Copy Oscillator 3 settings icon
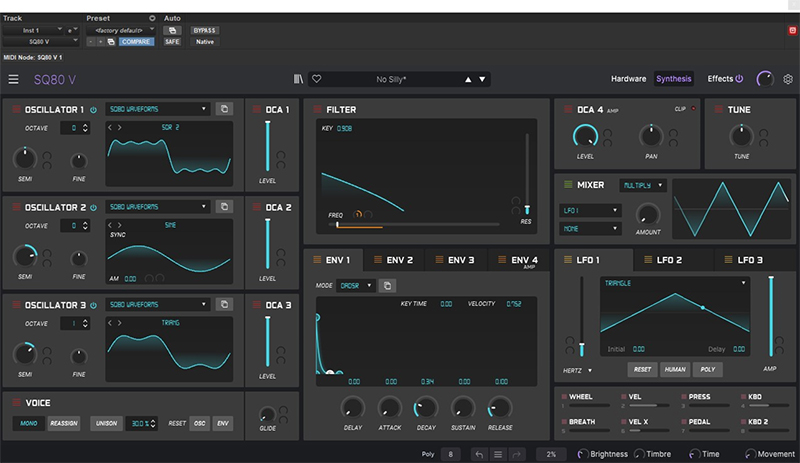The image size is (800, 463). [224, 304]
